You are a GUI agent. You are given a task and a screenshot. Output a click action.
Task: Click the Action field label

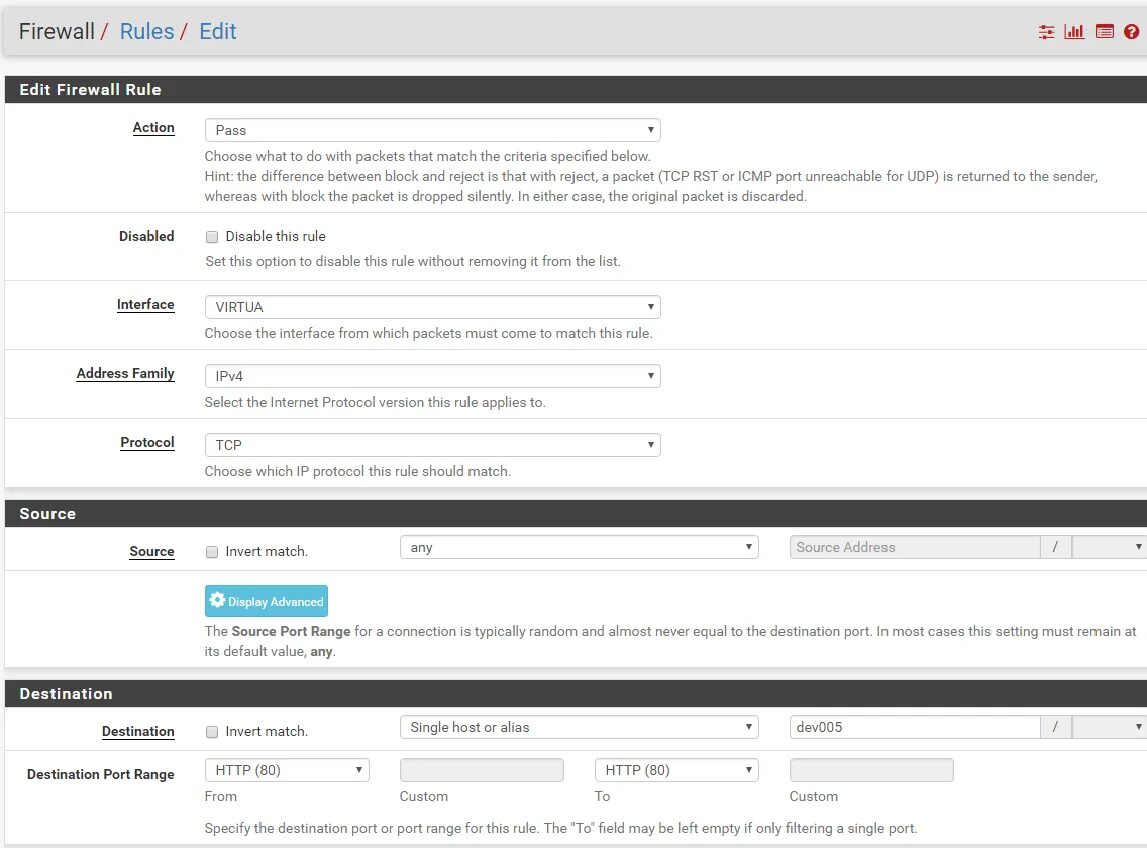point(154,127)
